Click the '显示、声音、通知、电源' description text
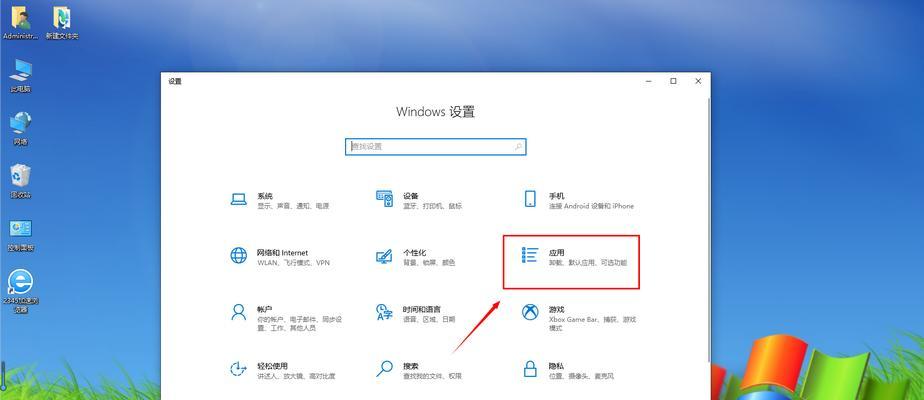Viewport: 924px width, 400px height. click(x=293, y=206)
